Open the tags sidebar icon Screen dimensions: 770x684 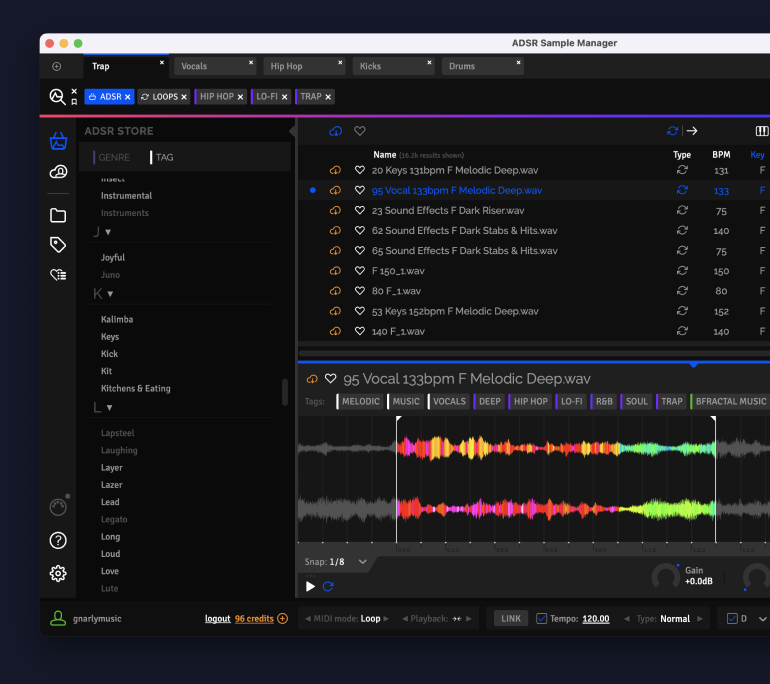[x=58, y=245]
